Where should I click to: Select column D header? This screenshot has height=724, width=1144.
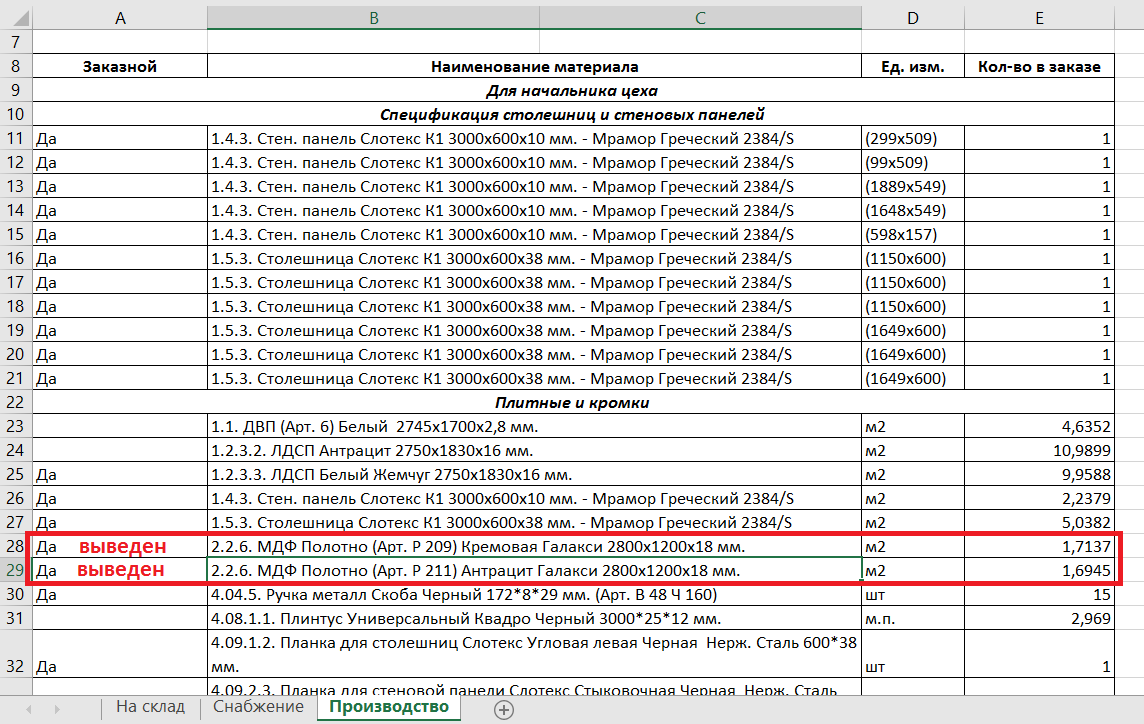tap(912, 17)
